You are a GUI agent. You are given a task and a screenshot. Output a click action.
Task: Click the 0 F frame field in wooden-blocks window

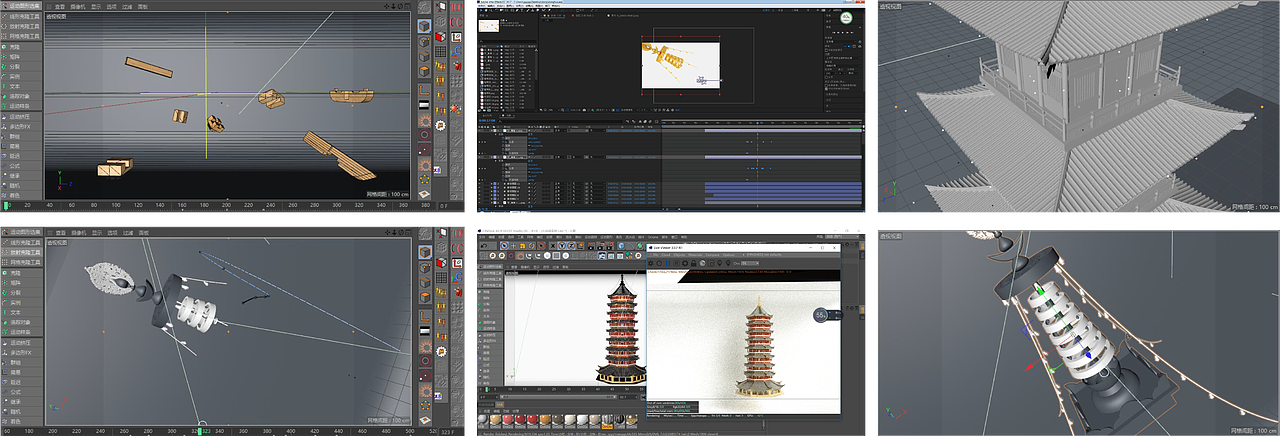tap(446, 205)
